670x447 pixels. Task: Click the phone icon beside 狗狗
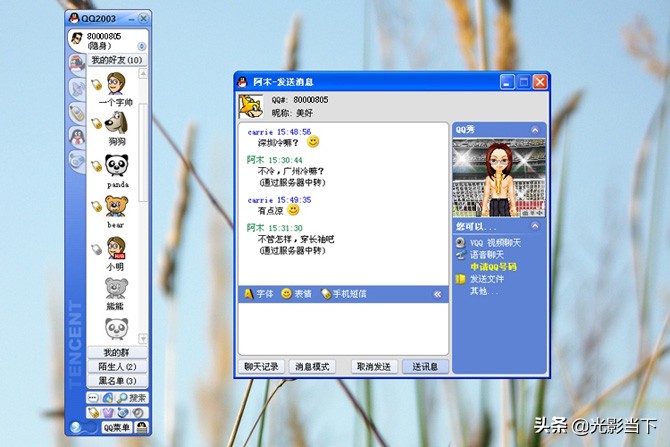click(97, 124)
